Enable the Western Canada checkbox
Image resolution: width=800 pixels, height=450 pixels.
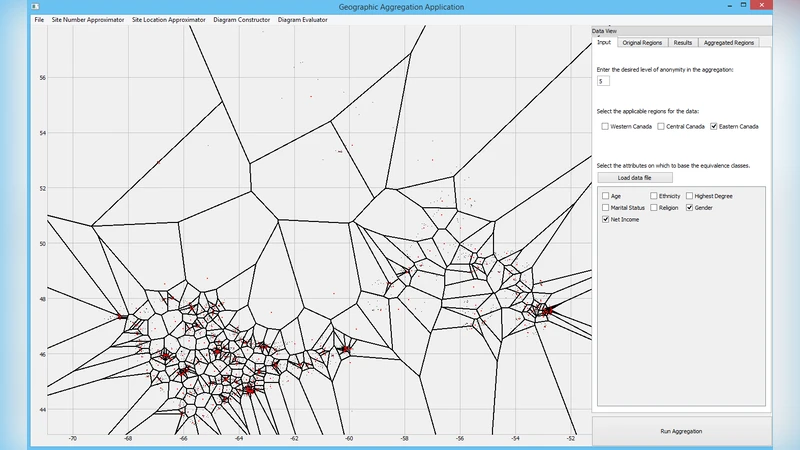click(x=605, y=127)
